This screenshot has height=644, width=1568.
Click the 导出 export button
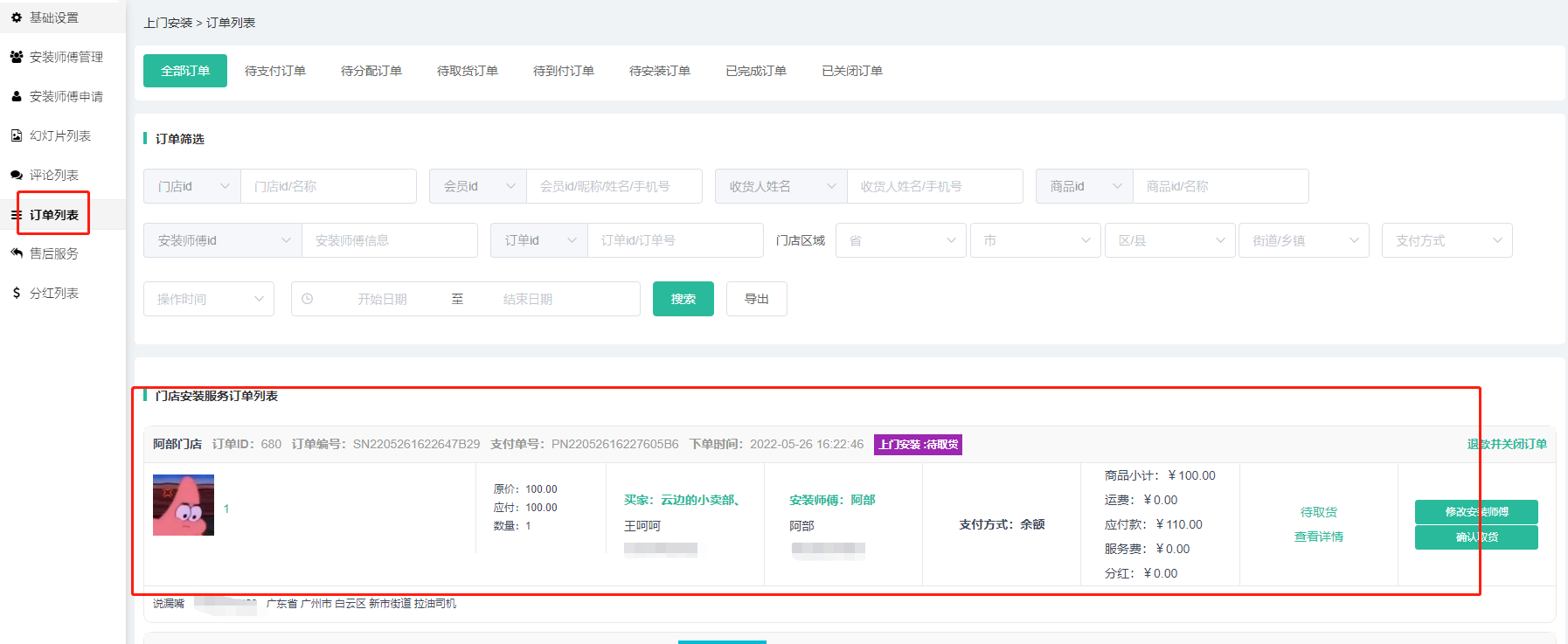(756, 299)
